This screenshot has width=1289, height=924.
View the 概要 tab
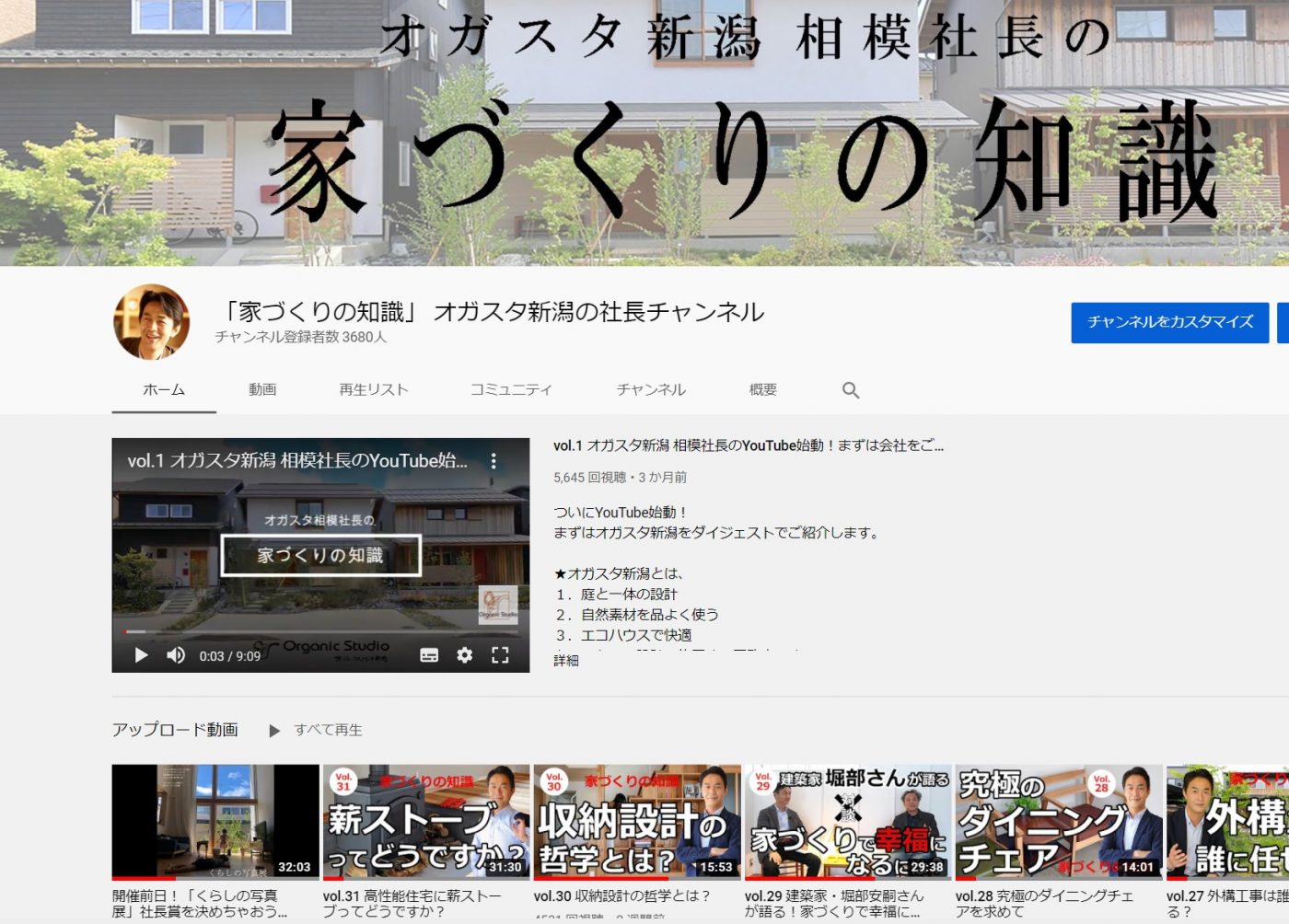click(x=763, y=390)
